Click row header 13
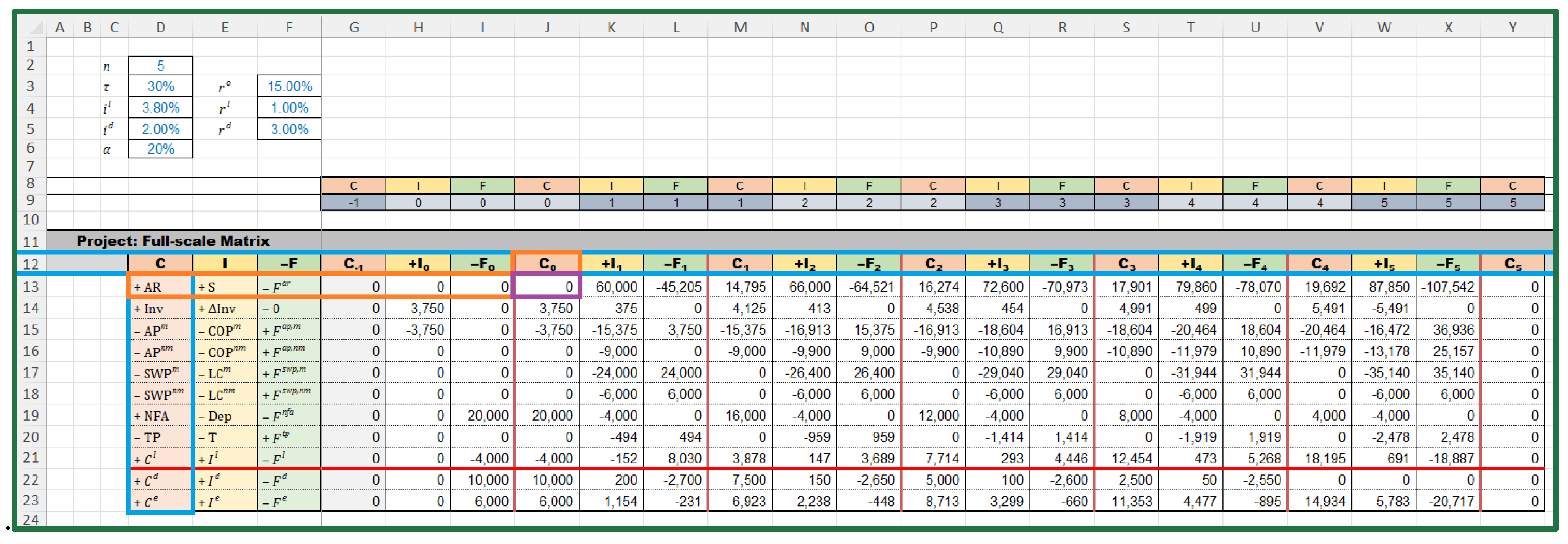This screenshot has height=544, width=1568. click(x=31, y=287)
